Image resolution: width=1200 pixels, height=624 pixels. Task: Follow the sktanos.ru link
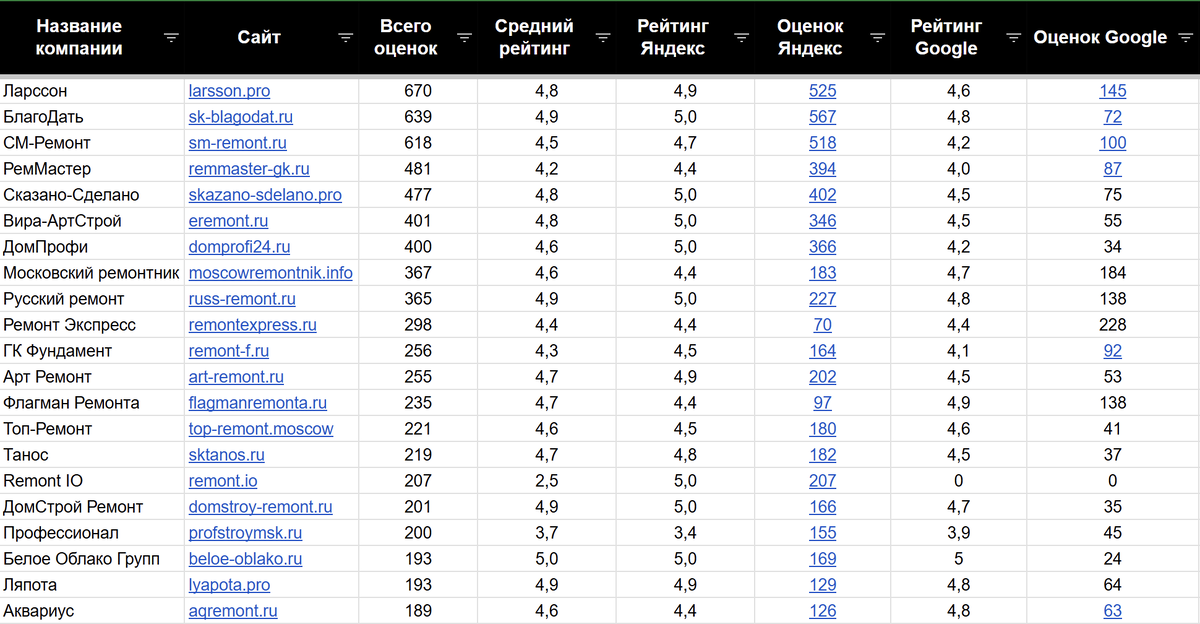[226, 455]
